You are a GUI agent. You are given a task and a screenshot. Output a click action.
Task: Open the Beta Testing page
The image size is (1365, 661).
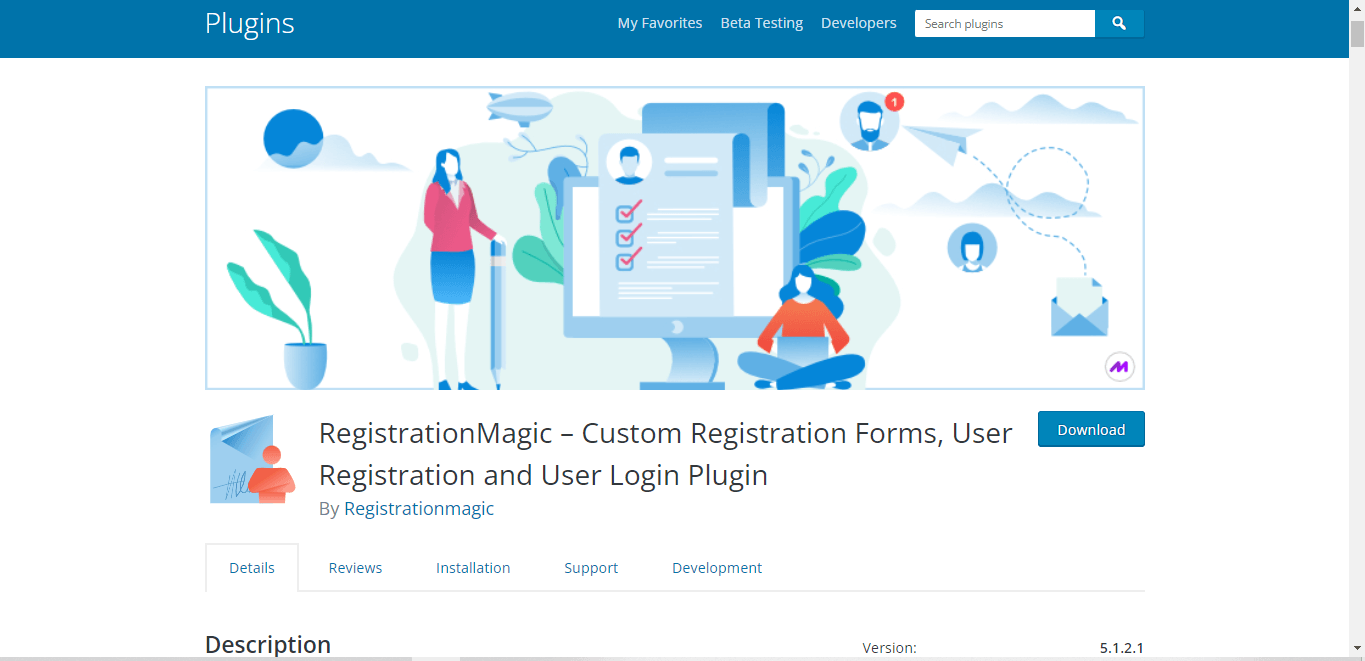(761, 22)
